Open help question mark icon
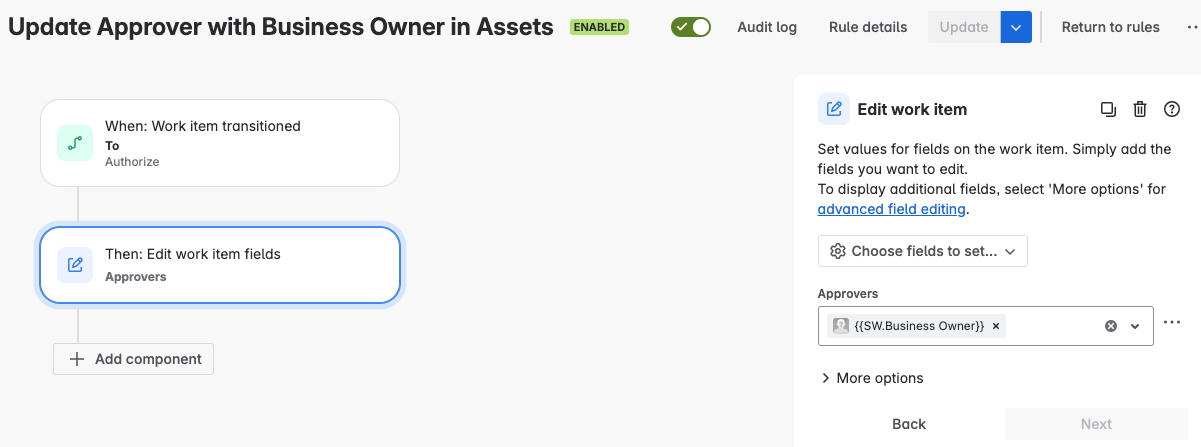This screenshot has height=447, width=1201. click(1172, 109)
